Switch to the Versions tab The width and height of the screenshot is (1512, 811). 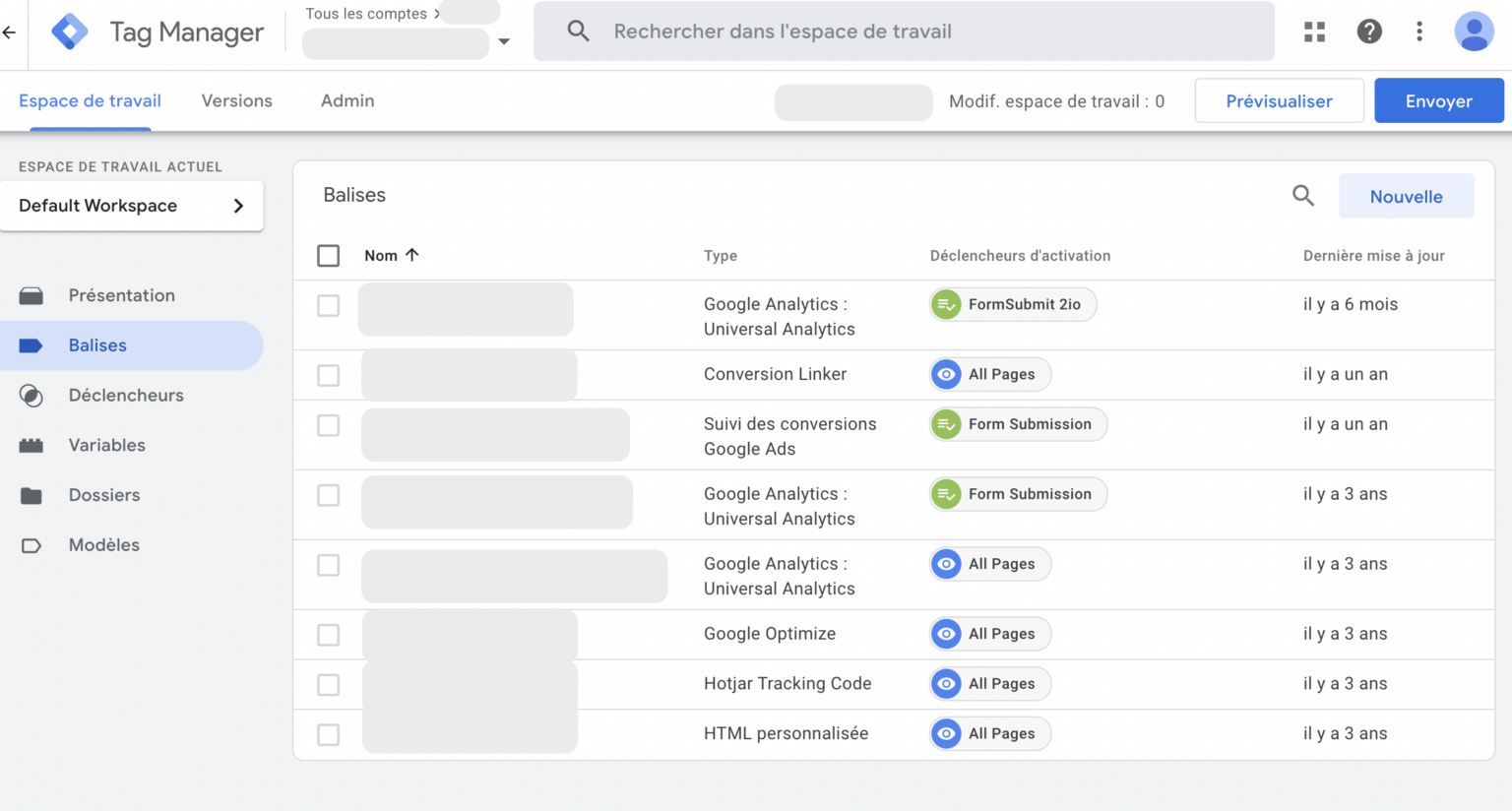coord(236,100)
